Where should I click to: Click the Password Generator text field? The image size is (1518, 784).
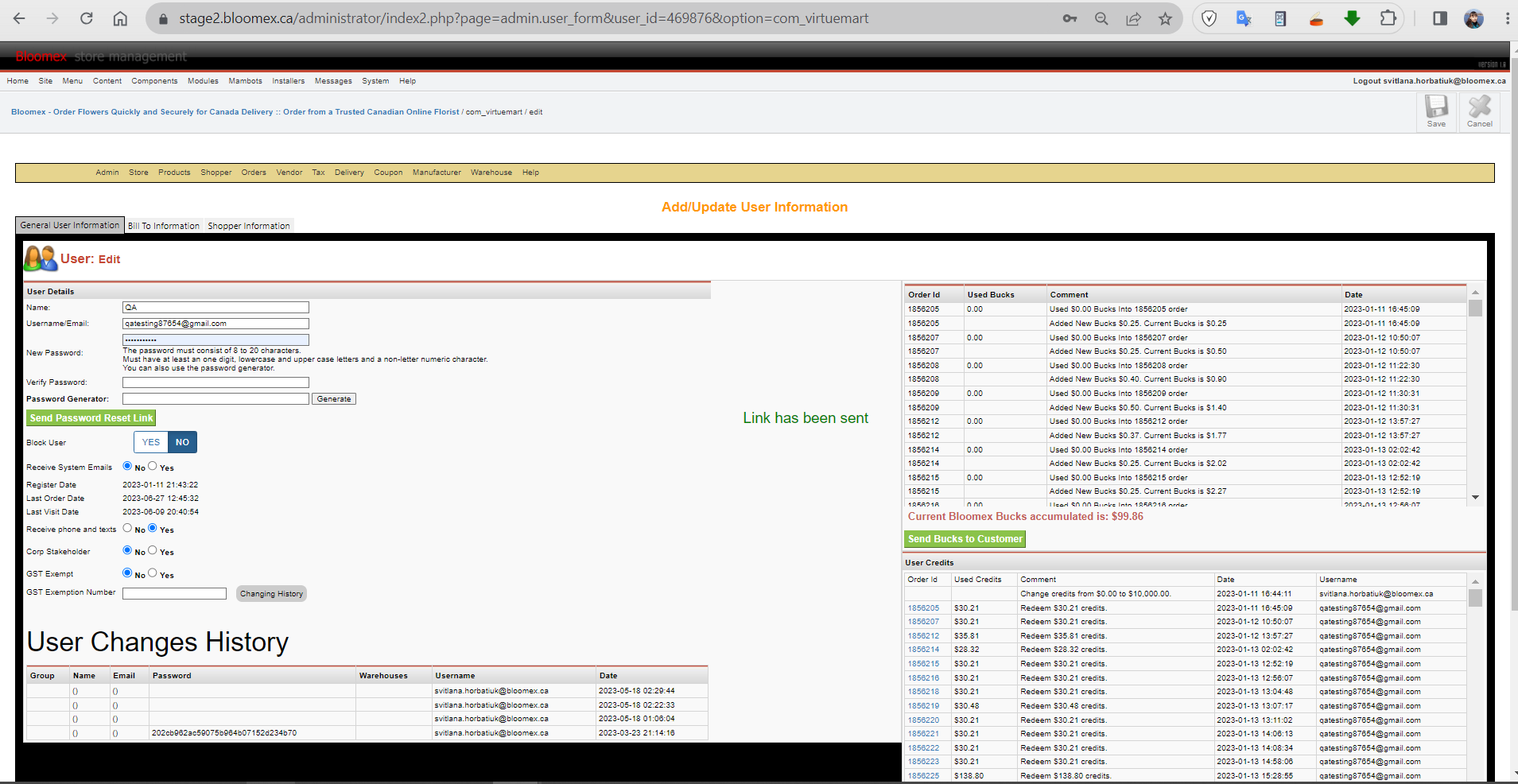click(x=215, y=399)
